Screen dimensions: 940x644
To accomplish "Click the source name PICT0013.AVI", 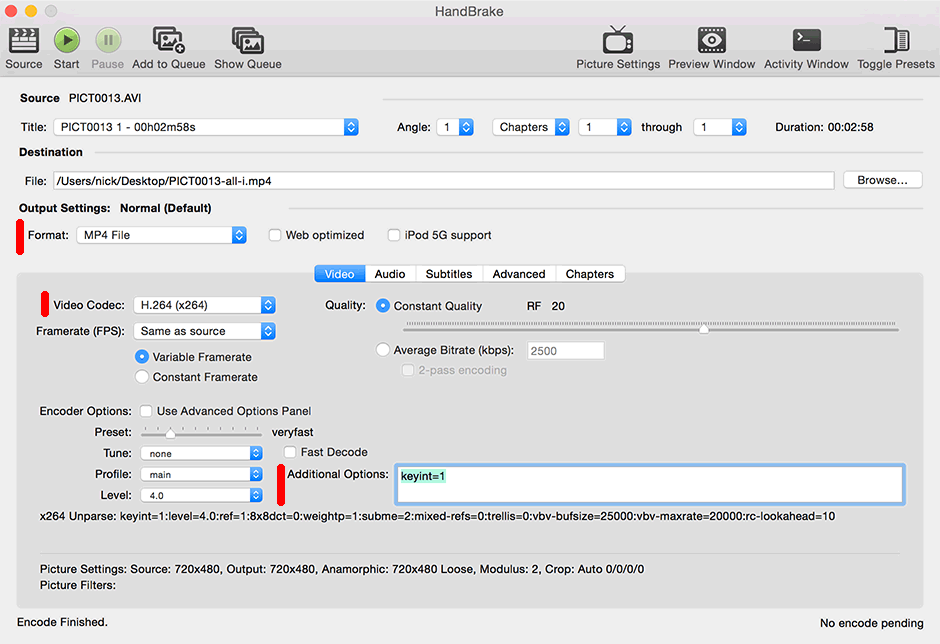I will coord(105,98).
